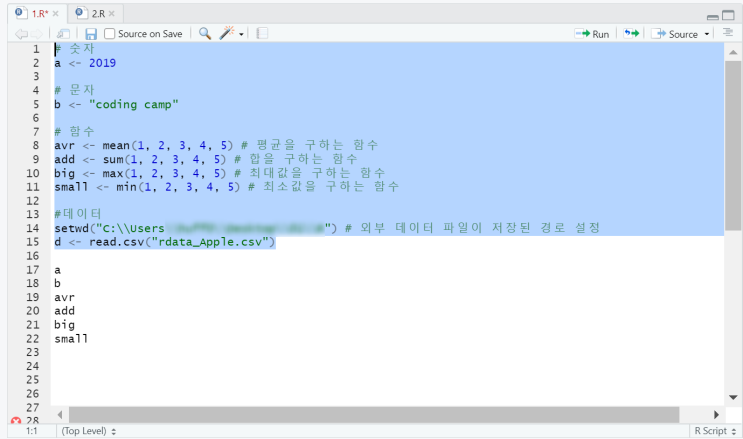Expand the Source options dropdown arrow
Image resolution: width=743 pixels, height=439 pixels.
[707, 34]
